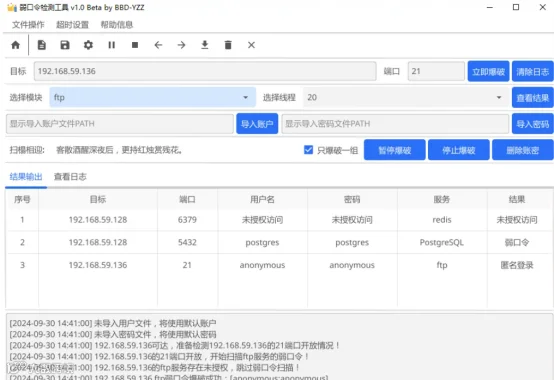Open the 超时设置 menu
The image size is (554, 380).
(72, 25)
